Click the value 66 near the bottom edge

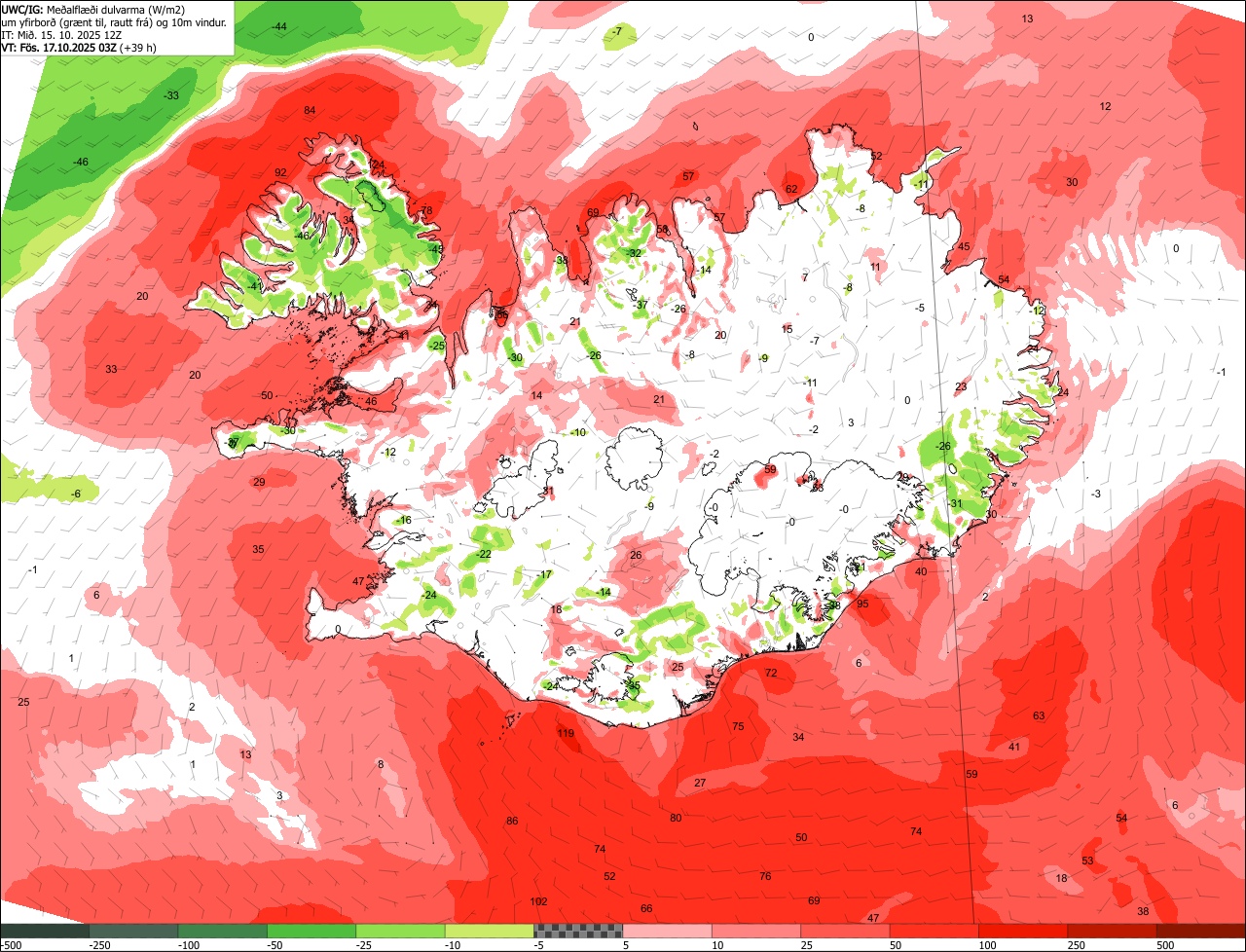646,908
